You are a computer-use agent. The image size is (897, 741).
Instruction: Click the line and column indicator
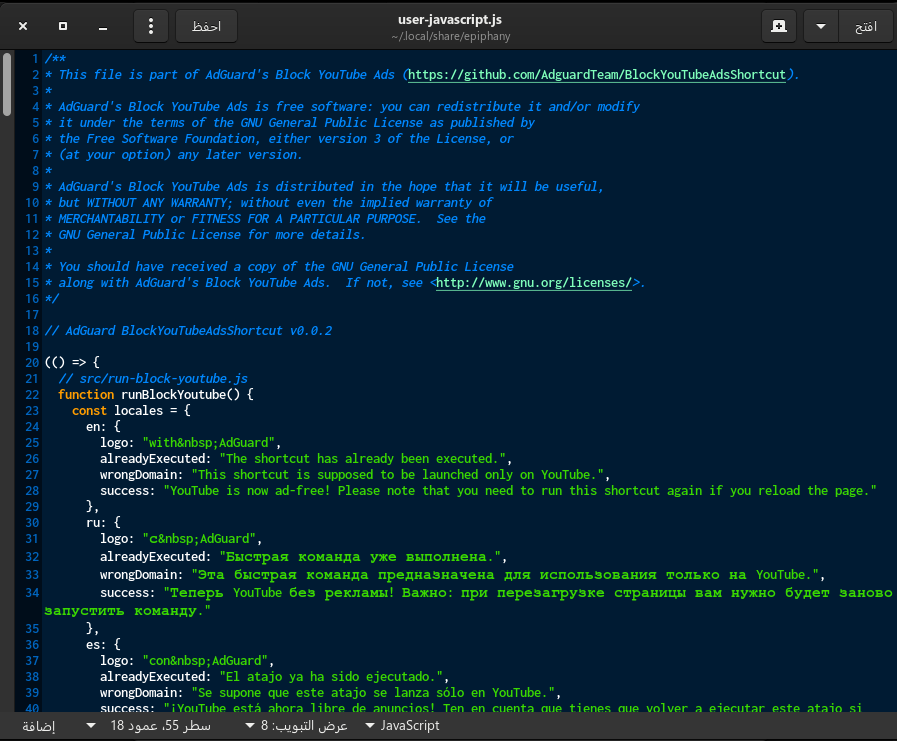coord(160,725)
